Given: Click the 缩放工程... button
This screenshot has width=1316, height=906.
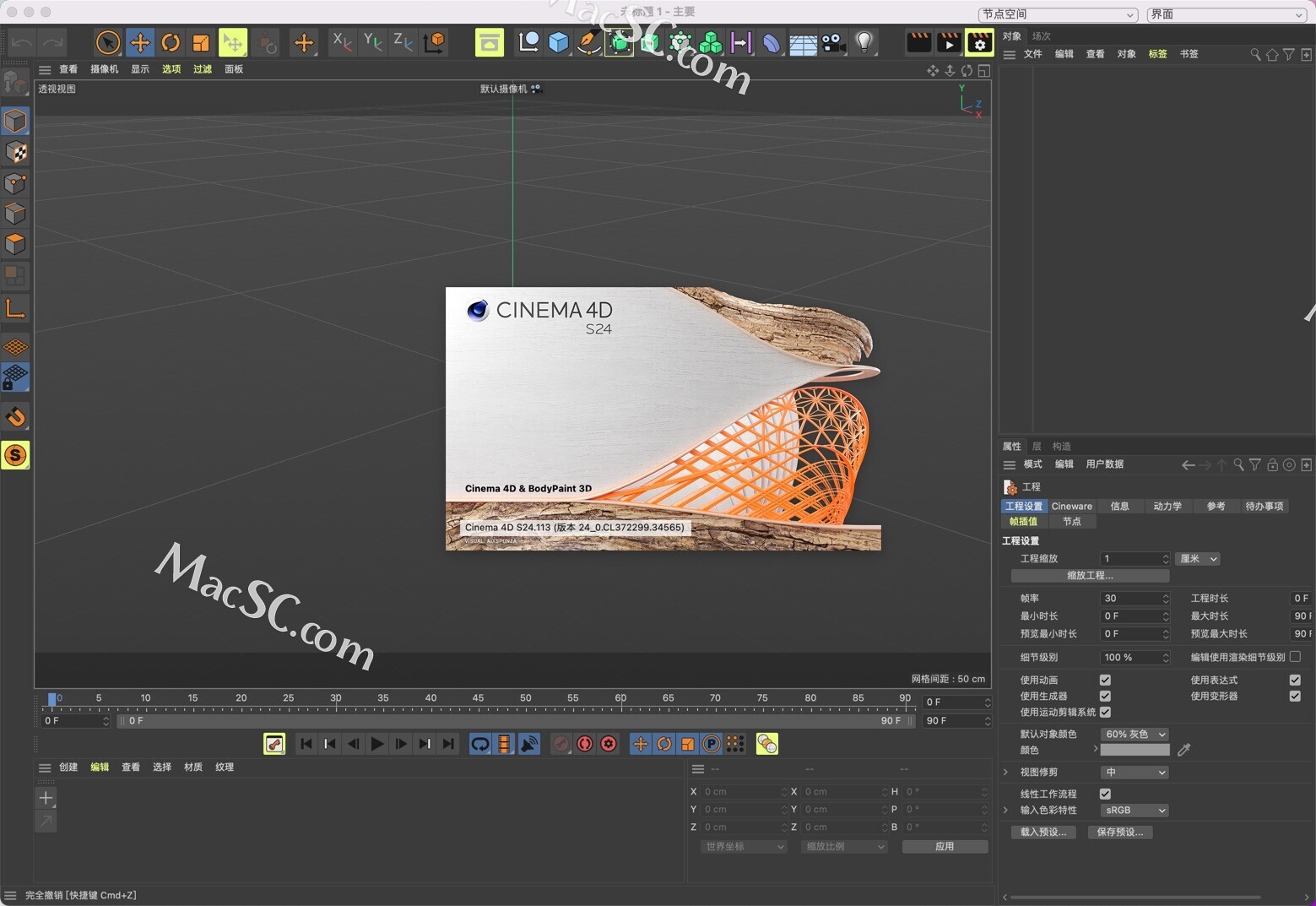Looking at the screenshot, I should click(1090, 575).
